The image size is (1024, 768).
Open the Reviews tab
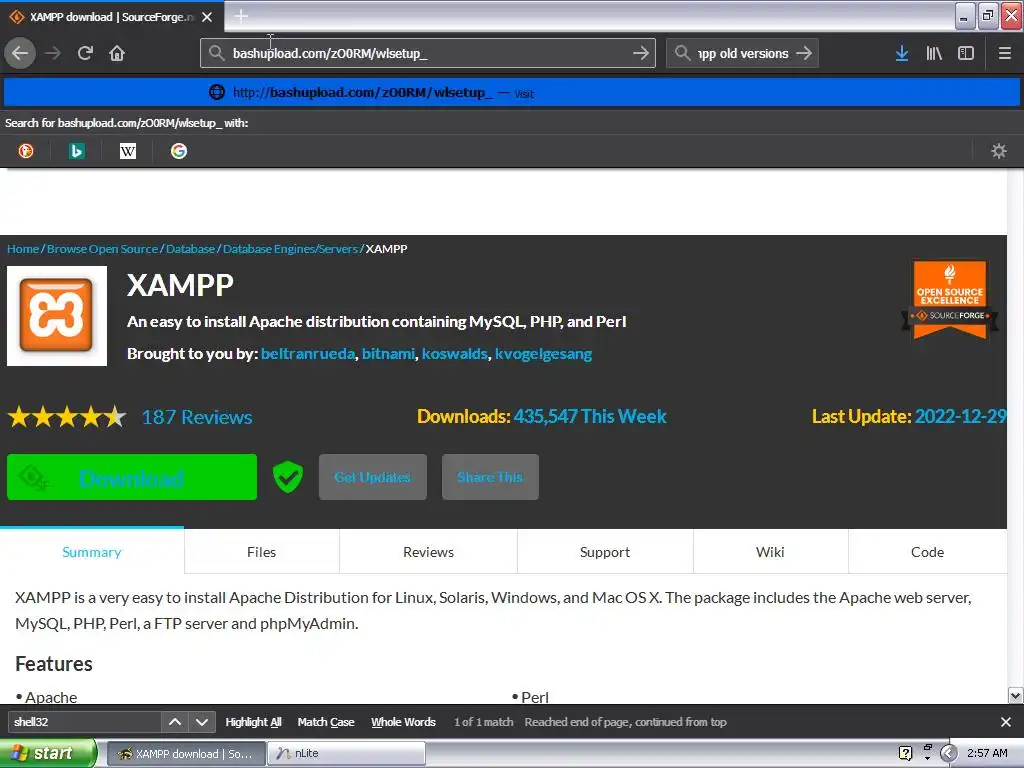(x=428, y=551)
